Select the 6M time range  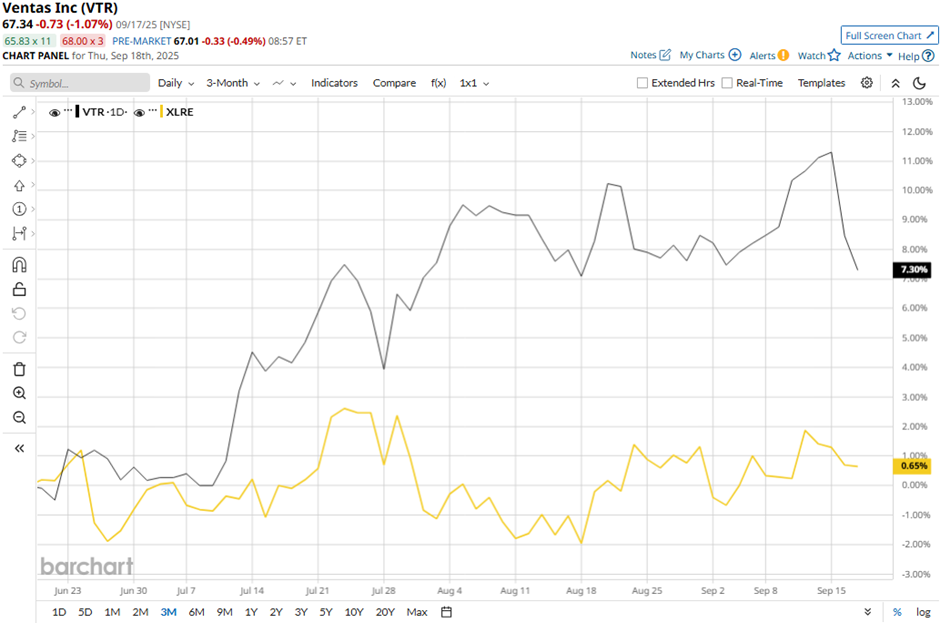[x=196, y=612]
